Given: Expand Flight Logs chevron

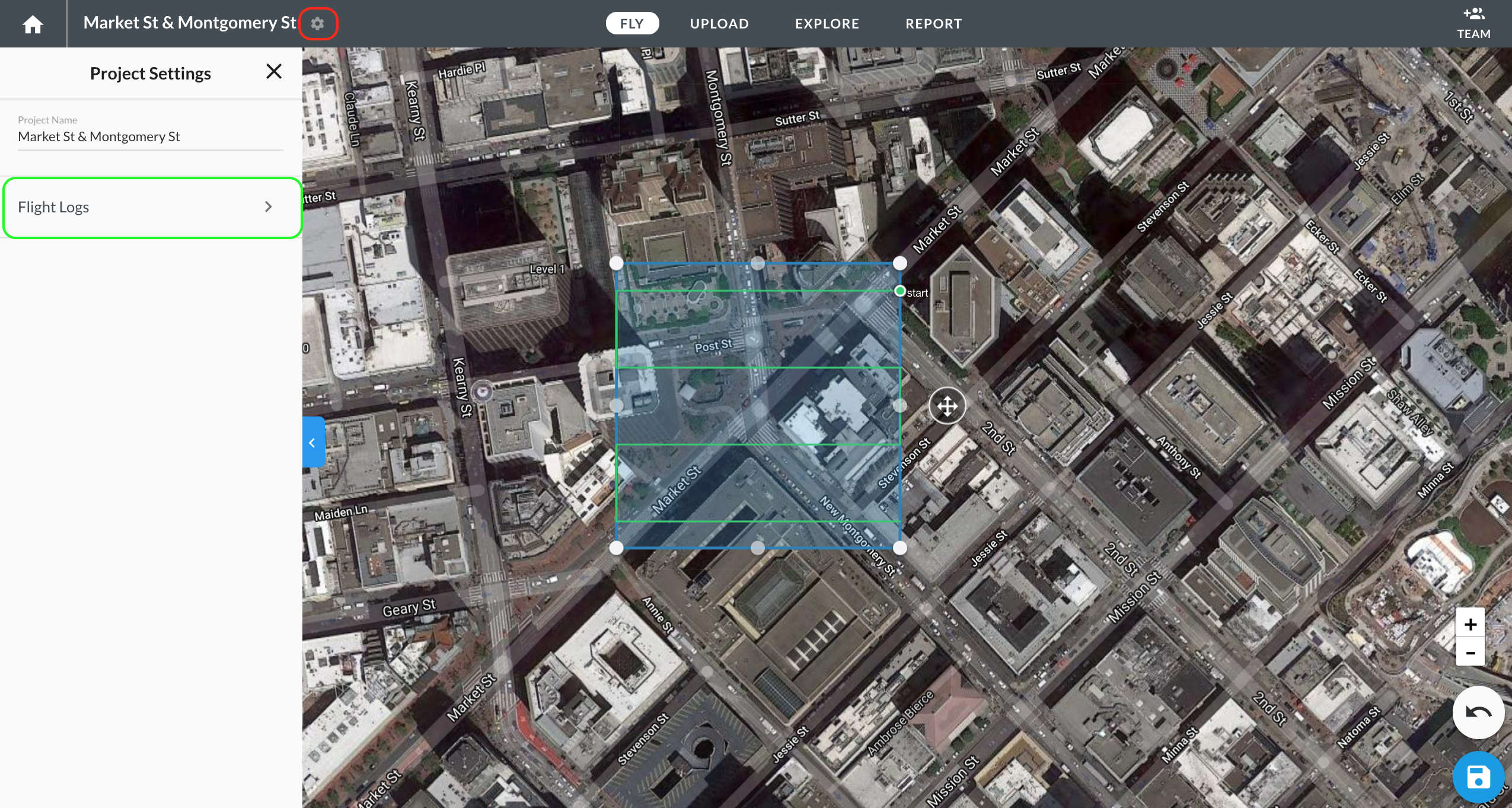Looking at the screenshot, I should point(268,207).
